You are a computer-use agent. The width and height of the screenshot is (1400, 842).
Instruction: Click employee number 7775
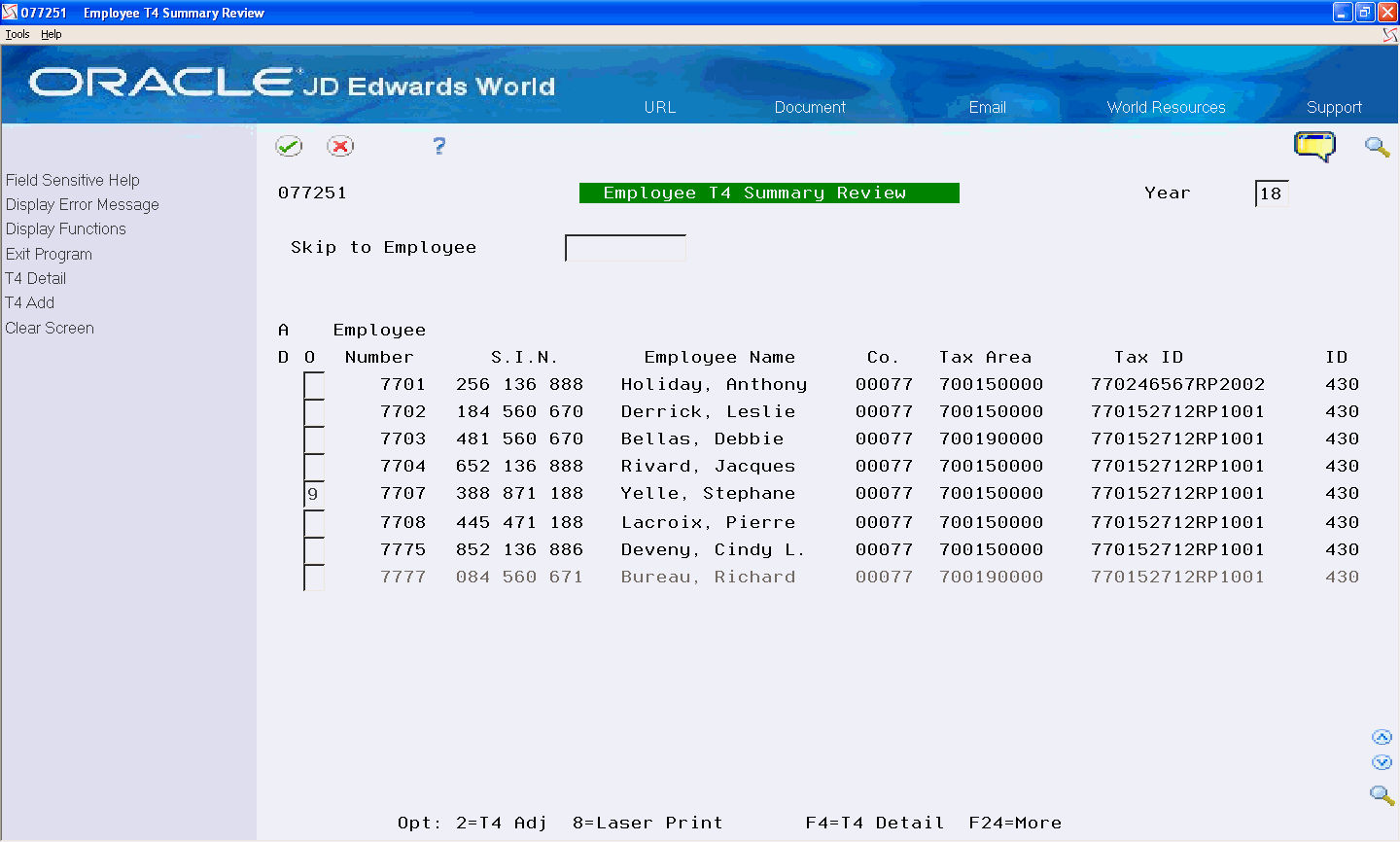tap(403, 550)
